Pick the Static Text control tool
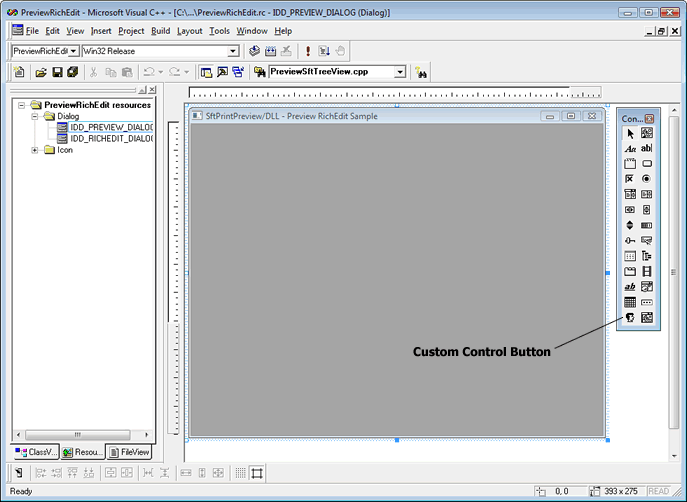Image resolution: width=687 pixels, height=502 pixels. click(x=631, y=148)
